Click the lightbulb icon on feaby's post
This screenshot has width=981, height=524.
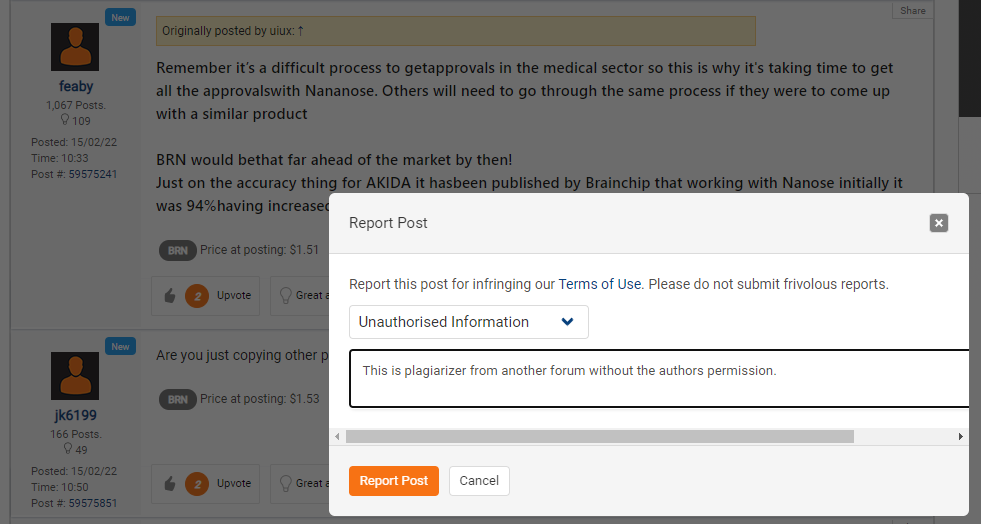point(285,296)
